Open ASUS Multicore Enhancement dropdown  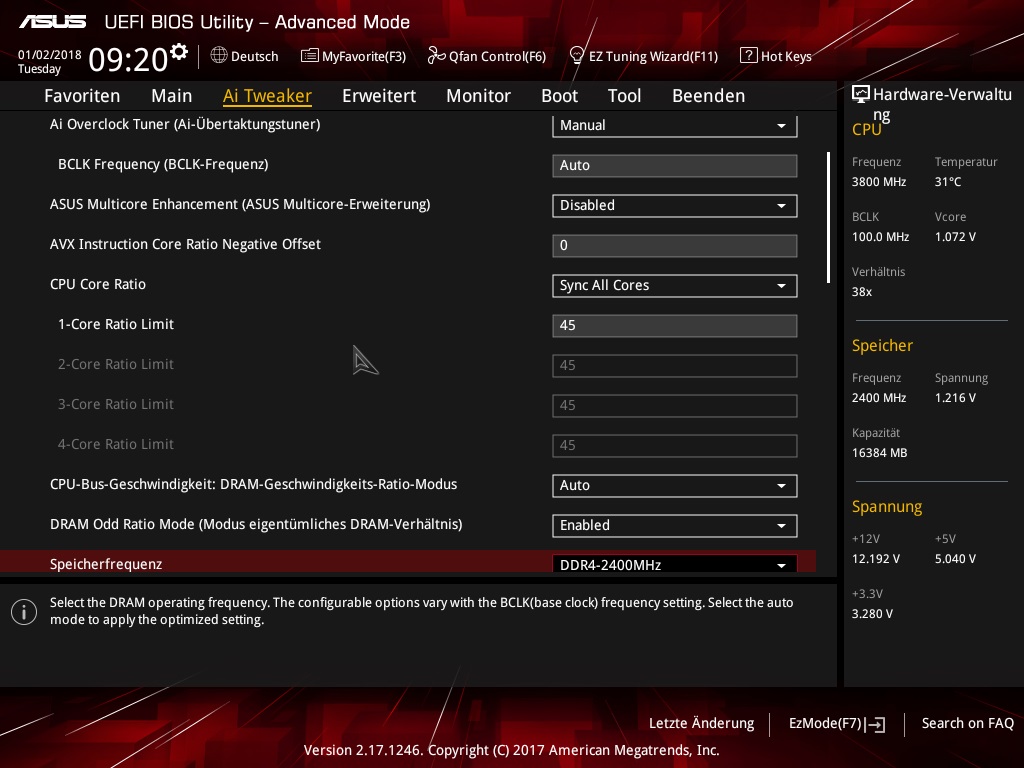pos(675,206)
